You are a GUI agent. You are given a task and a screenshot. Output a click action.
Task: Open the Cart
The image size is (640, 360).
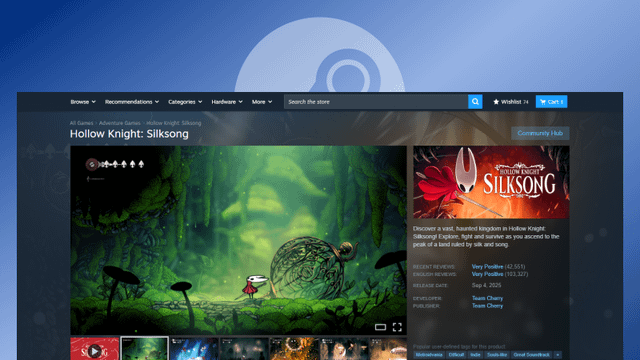pos(551,102)
